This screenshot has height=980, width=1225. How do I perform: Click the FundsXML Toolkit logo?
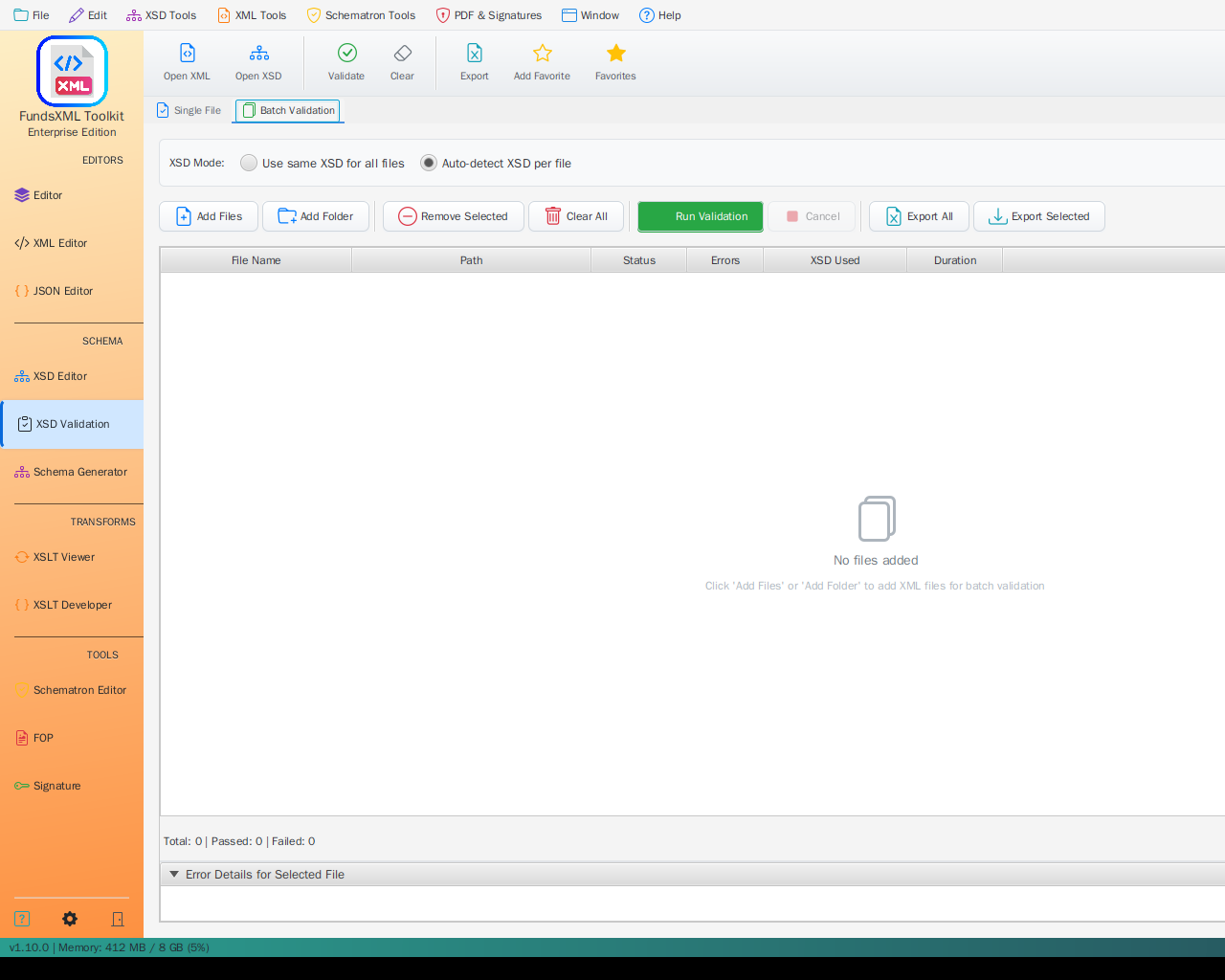pos(72,72)
